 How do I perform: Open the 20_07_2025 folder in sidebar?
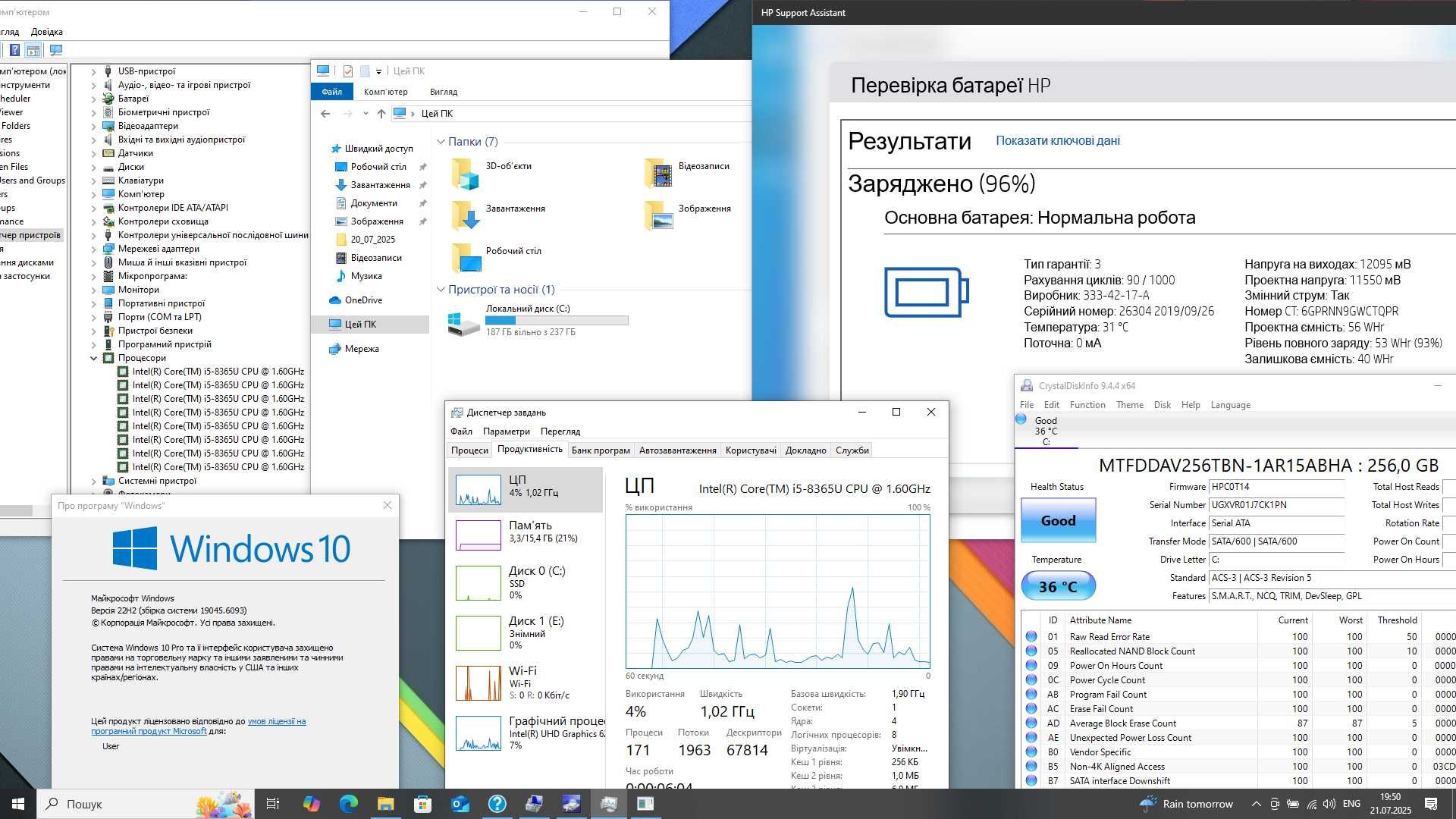(372, 240)
